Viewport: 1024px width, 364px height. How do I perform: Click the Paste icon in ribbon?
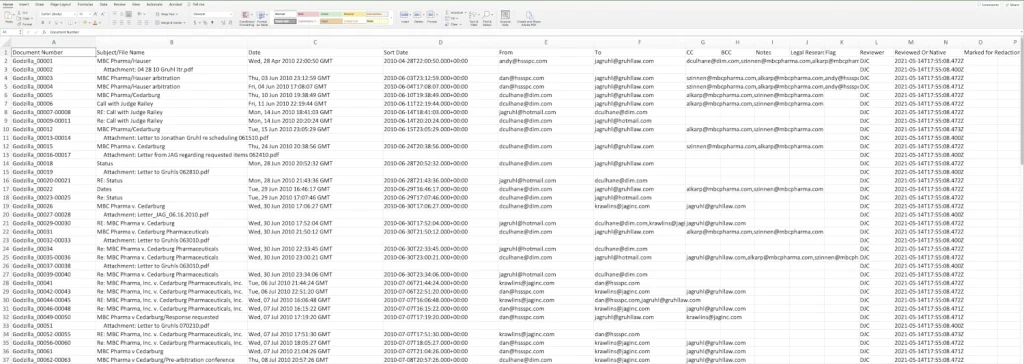point(7,16)
